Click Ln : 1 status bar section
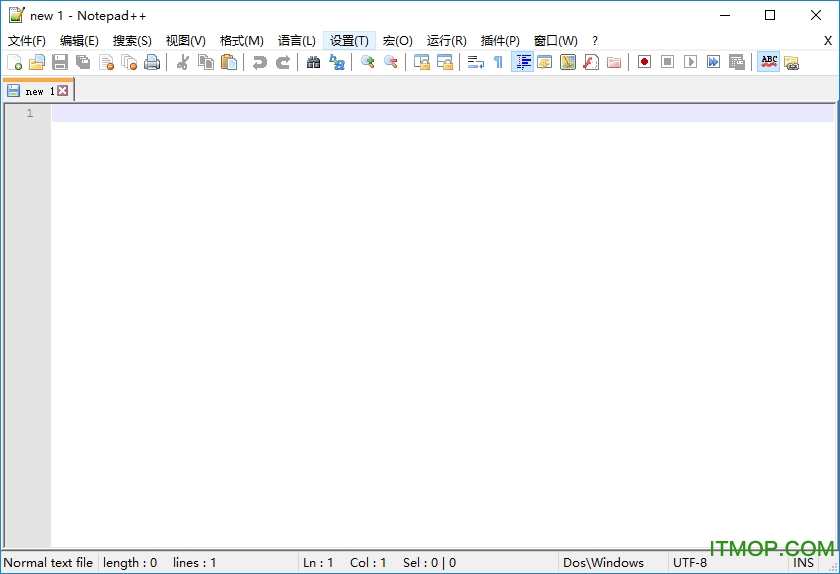840x574 pixels. tap(318, 563)
